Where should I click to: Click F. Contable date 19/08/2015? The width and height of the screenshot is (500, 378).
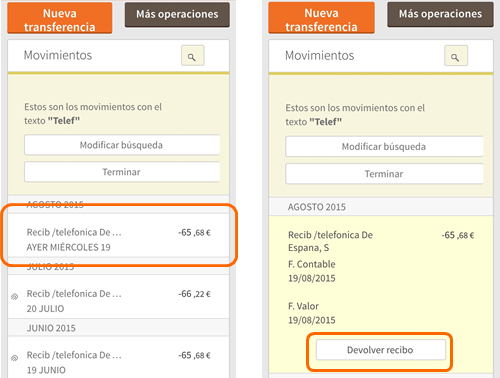312,278
